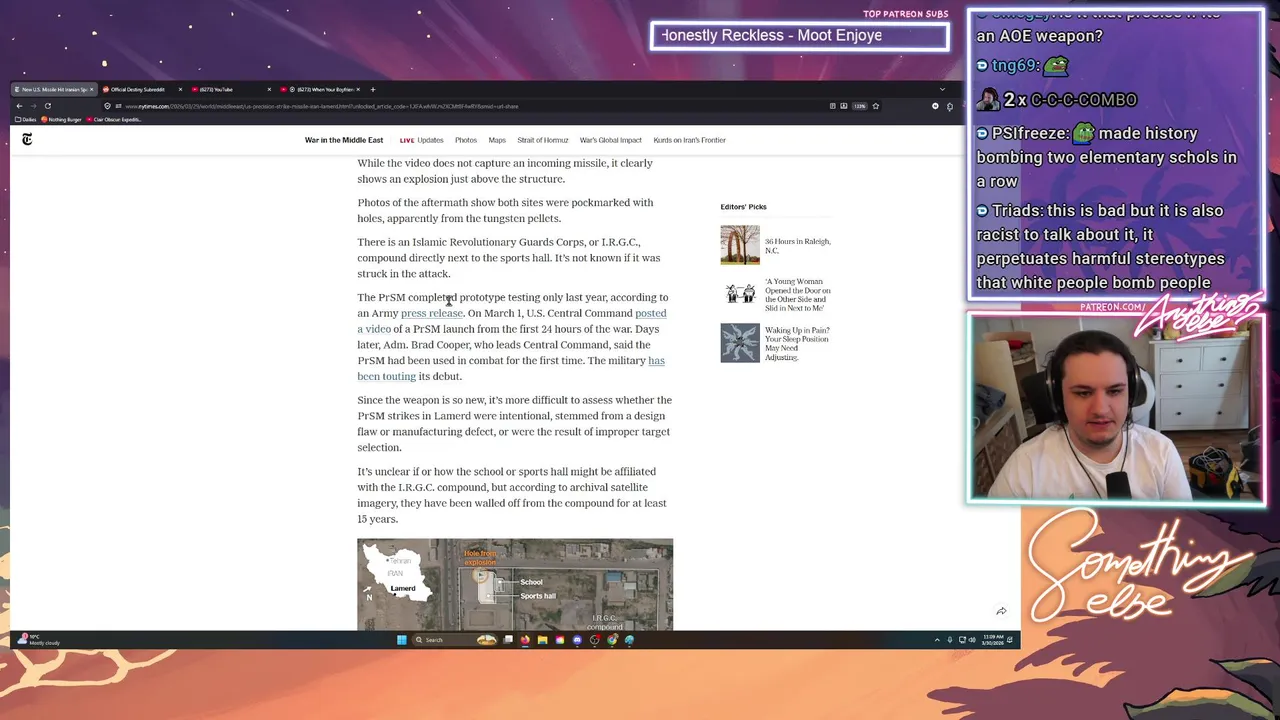Open '36 Hours in Raleigh, N.C.' article
The height and width of the screenshot is (720, 1280).
point(798,246)
